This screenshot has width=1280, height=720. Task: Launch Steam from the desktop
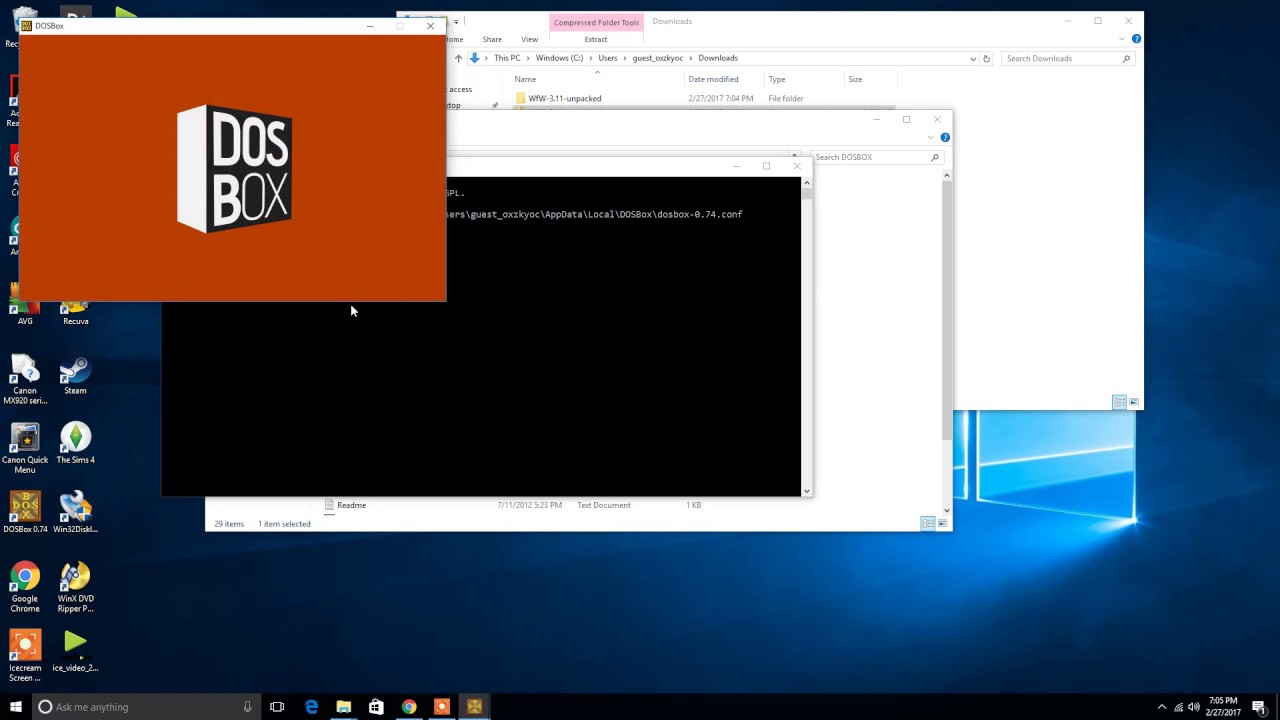coord(75,376)
